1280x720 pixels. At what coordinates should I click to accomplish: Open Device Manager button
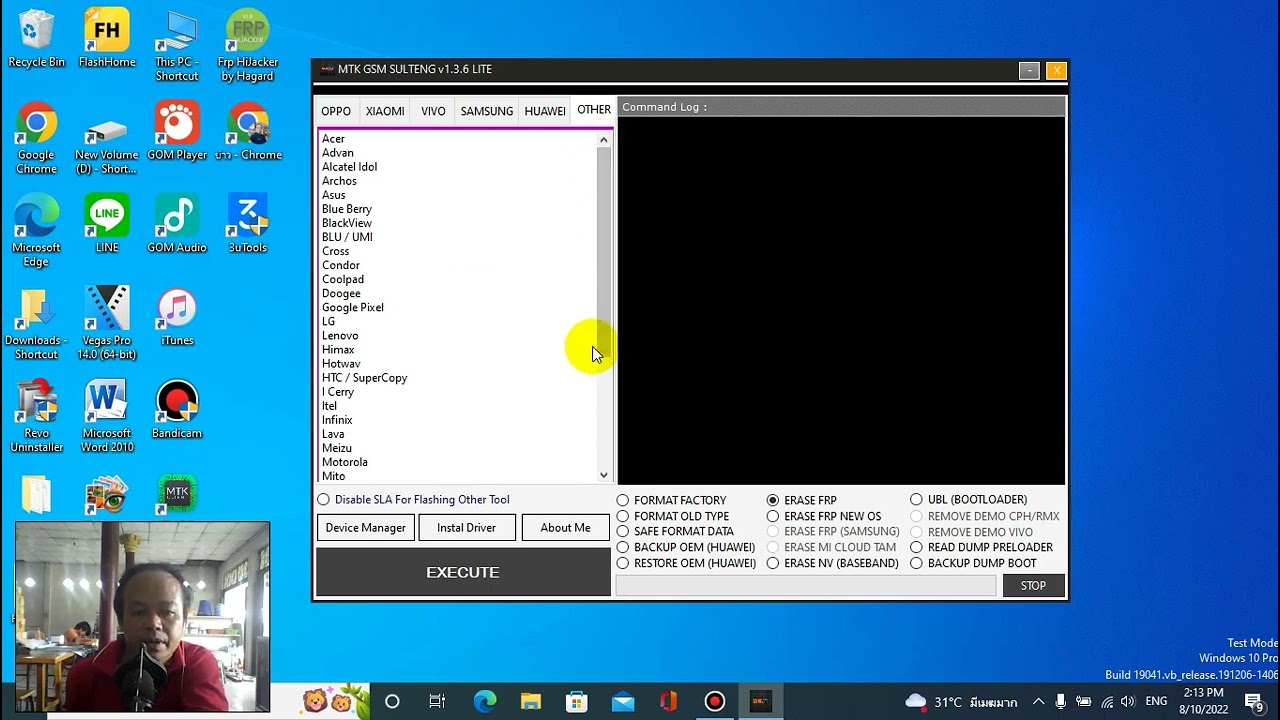[366, 528]
